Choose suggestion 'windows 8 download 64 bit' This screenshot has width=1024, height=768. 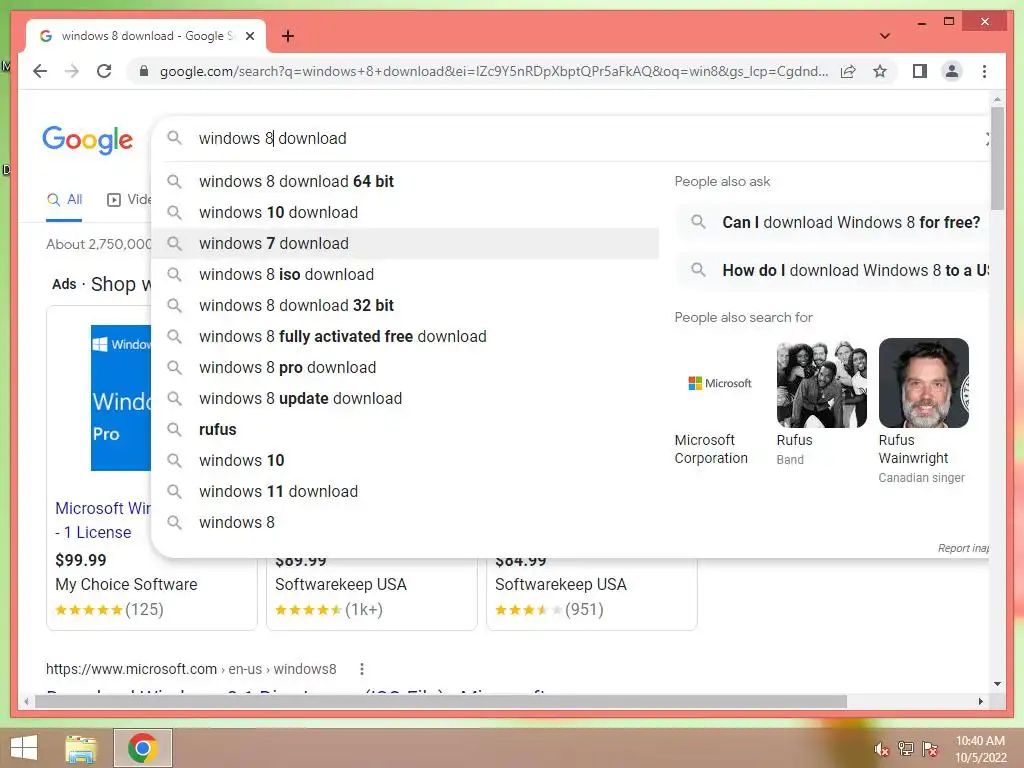pyautogui.click(x=405, y=182)
